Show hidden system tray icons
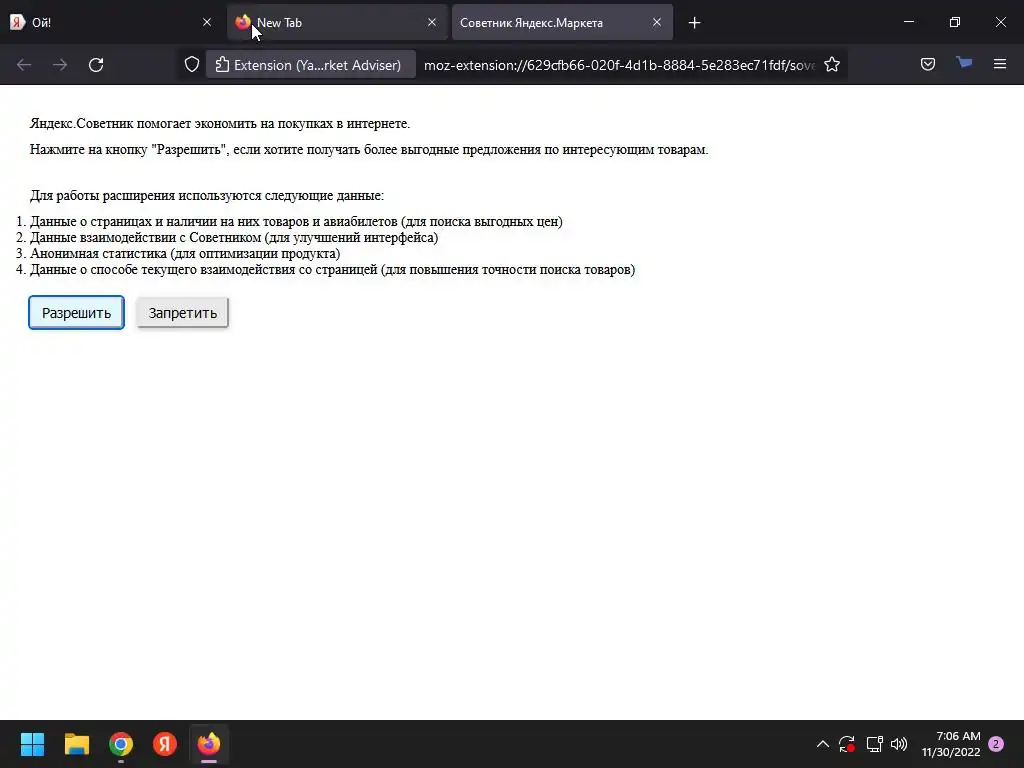The width and height of the screenshot is (1024, 768). point(823,744)
